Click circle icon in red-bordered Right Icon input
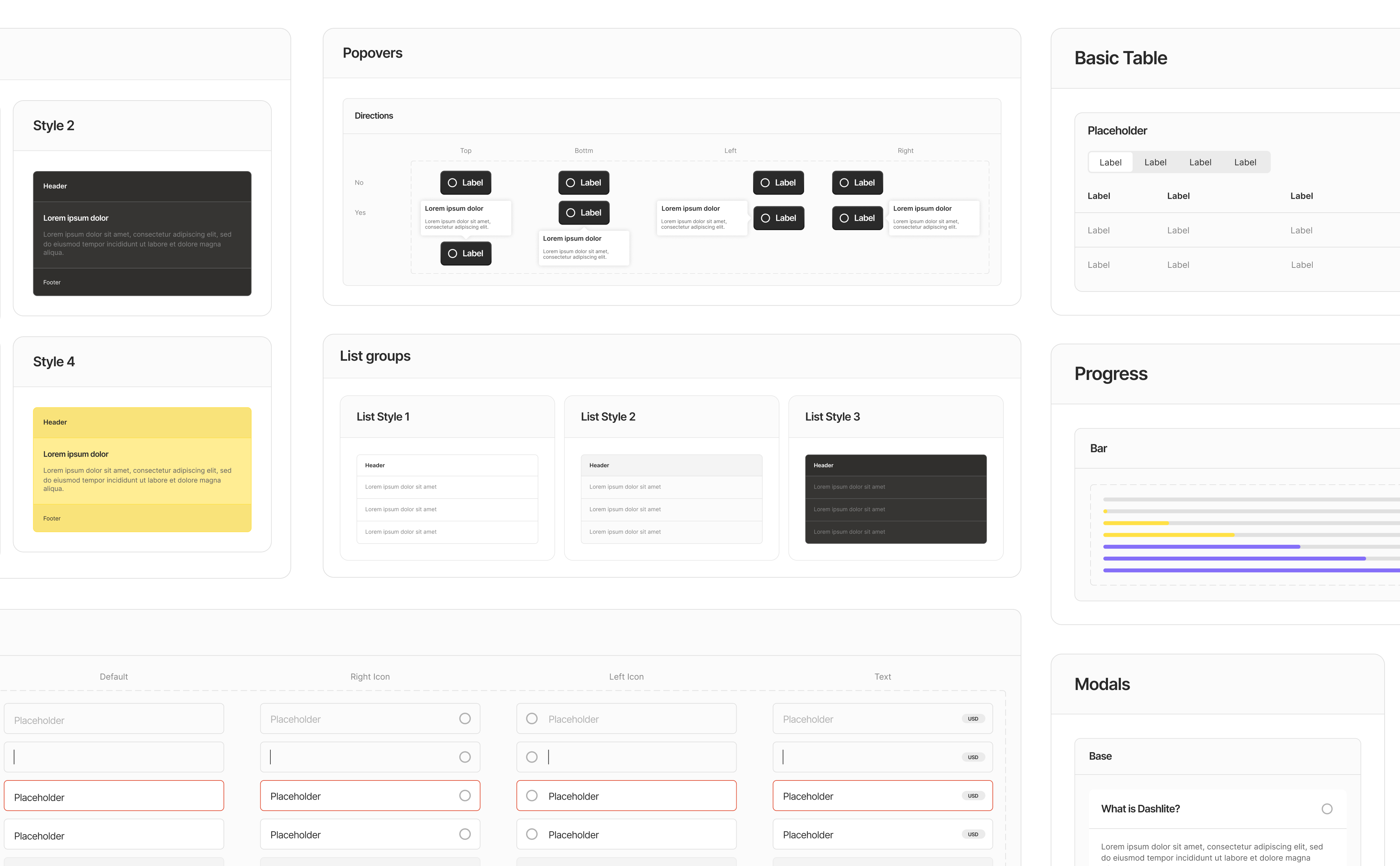 [x=465, y=795]
